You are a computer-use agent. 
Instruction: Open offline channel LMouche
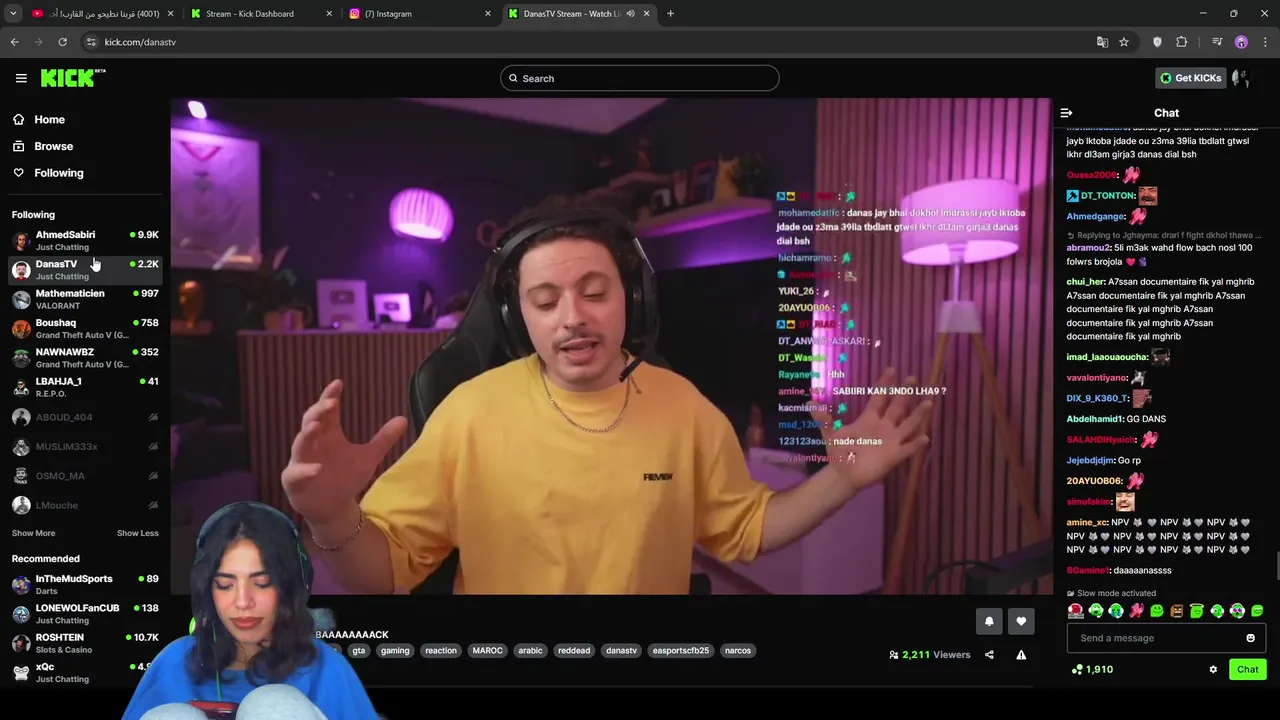tap(85, 505)
